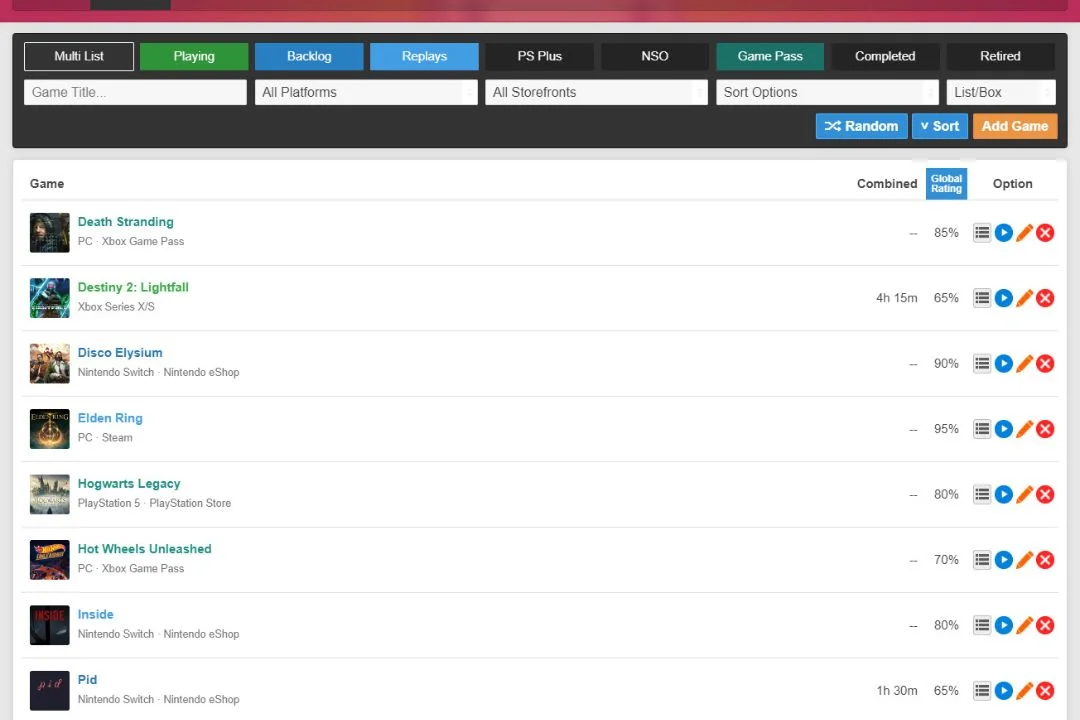Click the Random button
Image resolution: width=1080 pixels, height=720 pixels.
tap(862, 126)
